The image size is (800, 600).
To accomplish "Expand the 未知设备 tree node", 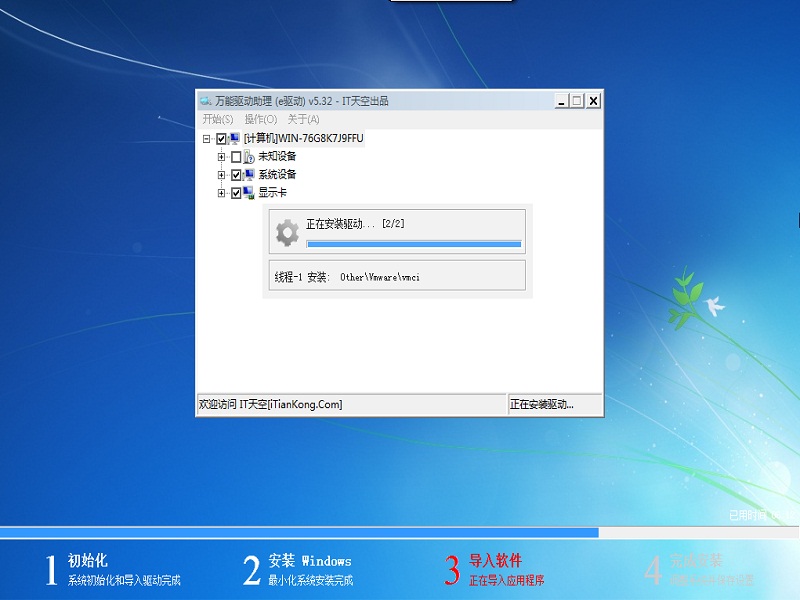I will [x=222, y=157].
